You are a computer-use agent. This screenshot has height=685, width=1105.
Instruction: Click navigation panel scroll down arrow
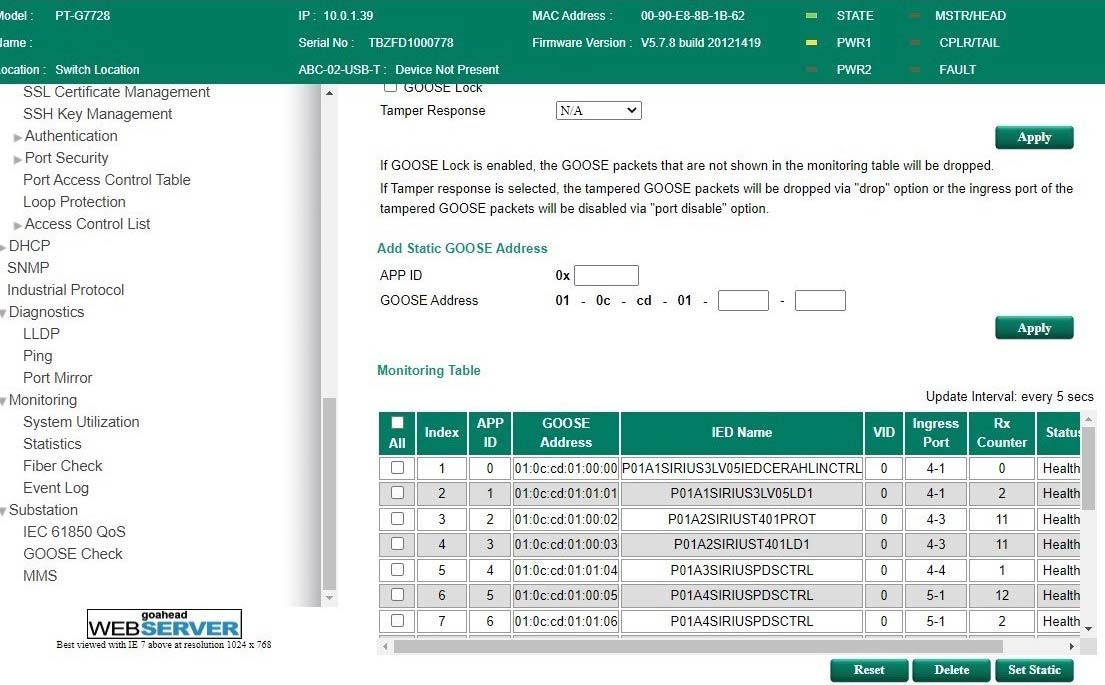click(x=329, y=598)
